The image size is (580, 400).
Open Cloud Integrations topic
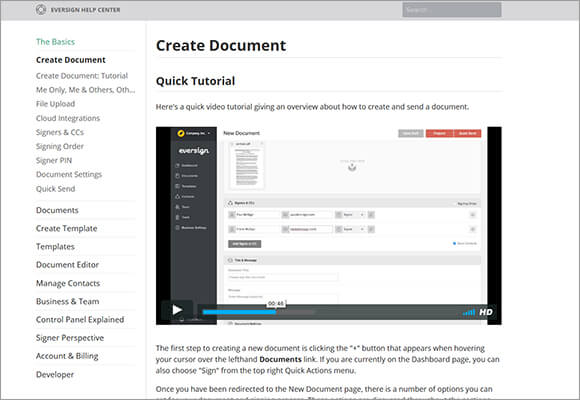68,118
